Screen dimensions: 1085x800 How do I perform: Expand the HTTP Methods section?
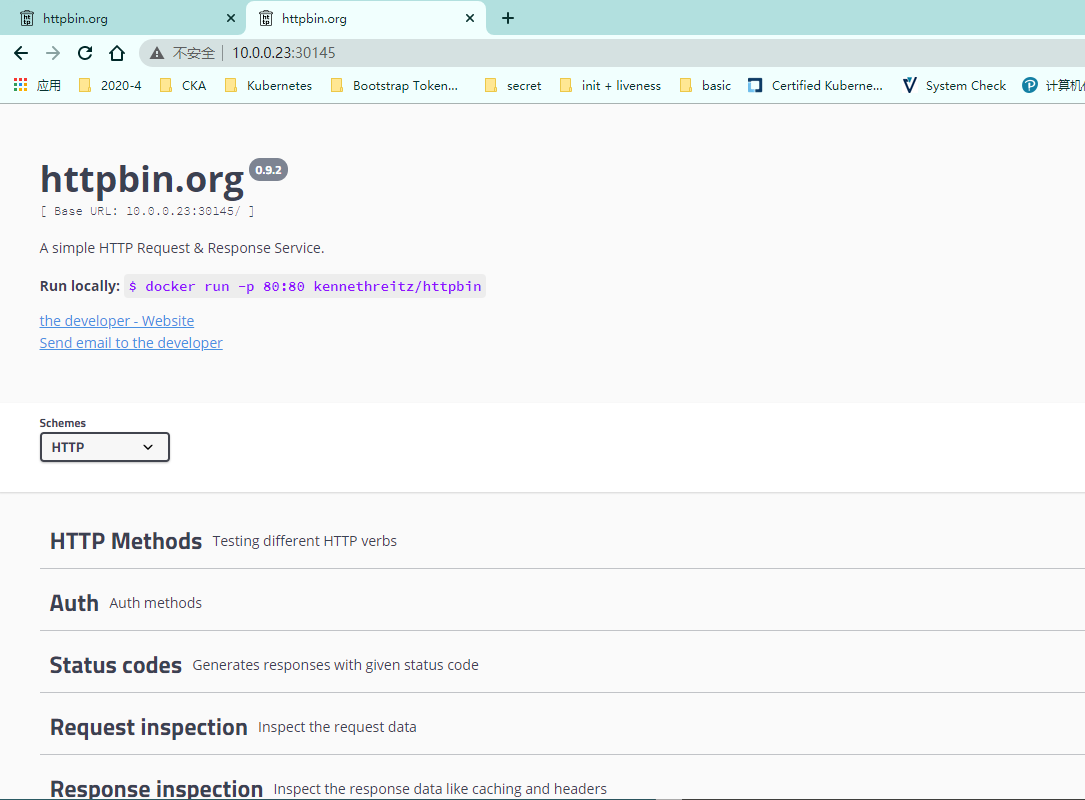tap(562, 541)
